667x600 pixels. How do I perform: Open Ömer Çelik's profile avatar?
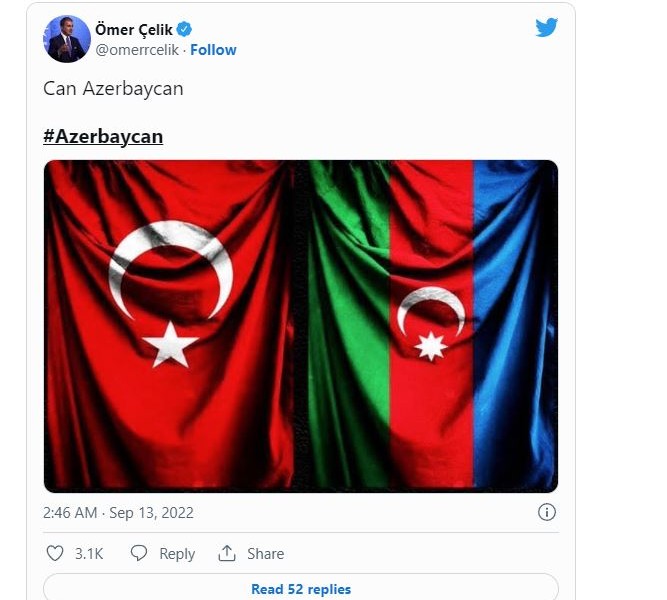pyautogui.click(x=67, y=39)
